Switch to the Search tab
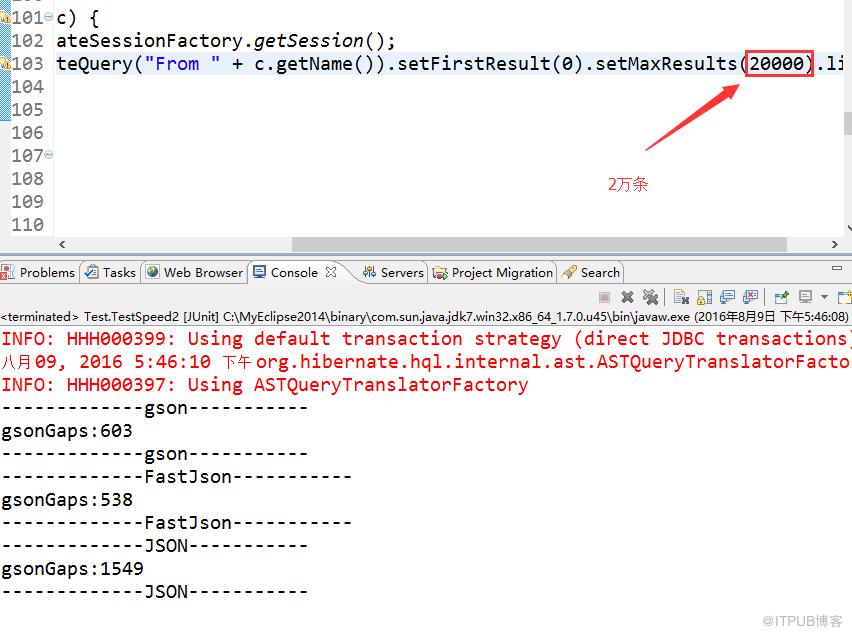 pos(591,272)
